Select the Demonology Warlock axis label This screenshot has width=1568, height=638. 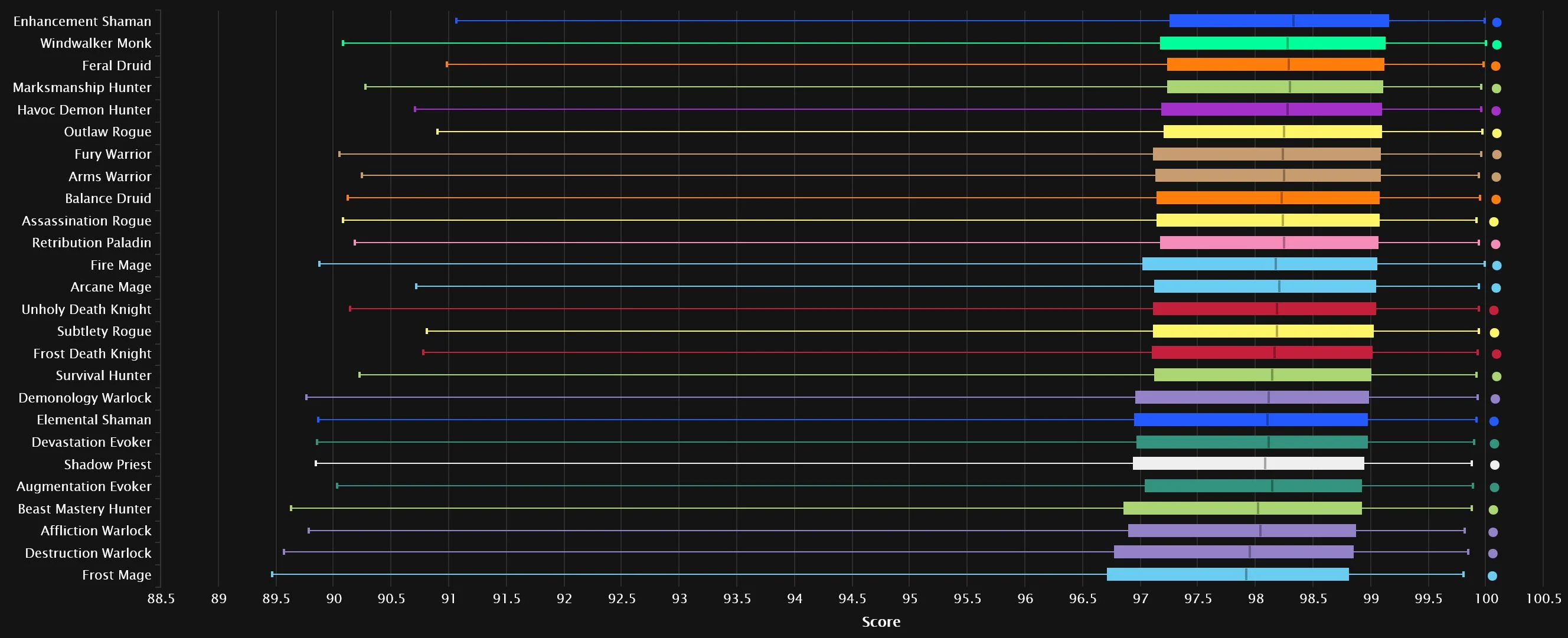click(84, 398)
